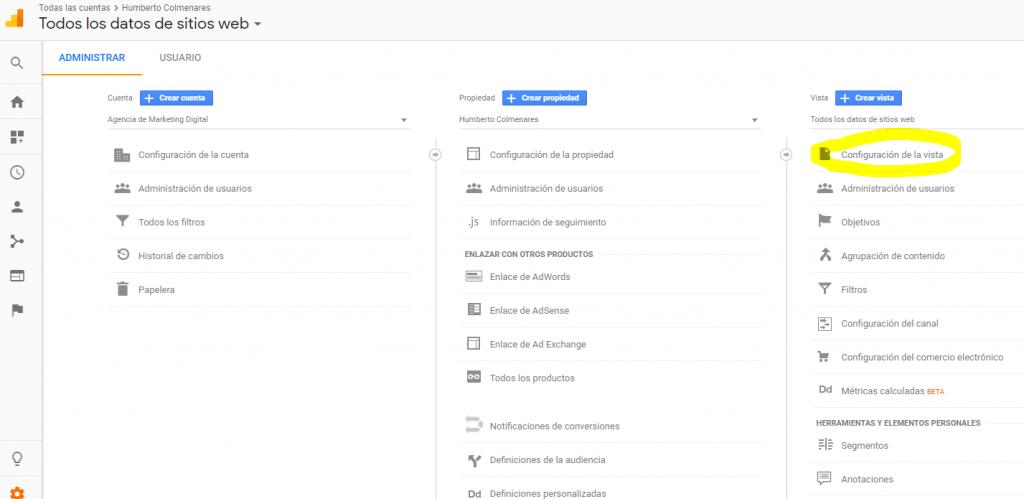Click icon beside Enlace de AdWords
The image size is (1024, 499).
click(473, 276)
